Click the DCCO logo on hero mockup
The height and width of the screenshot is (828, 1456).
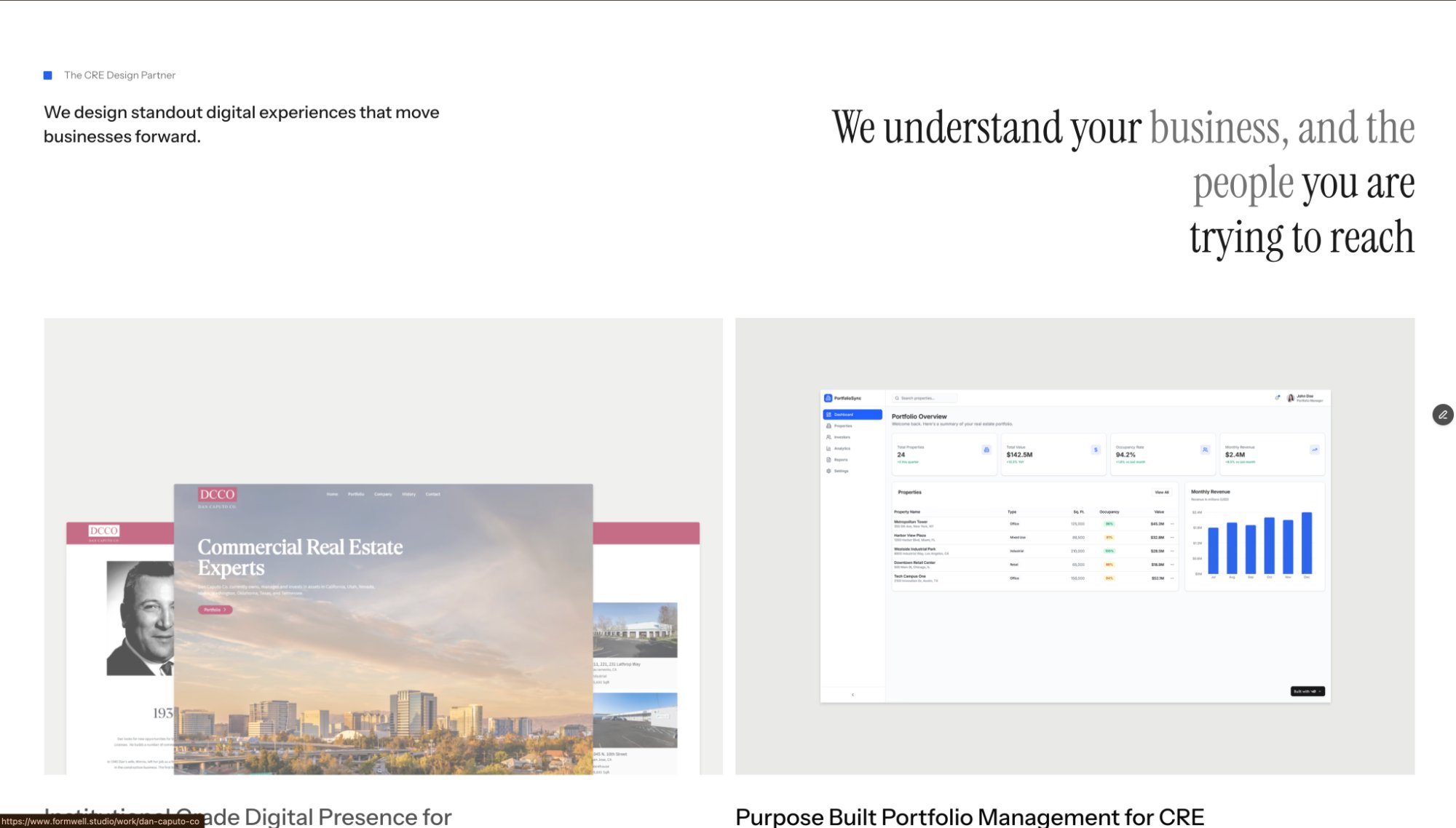[217, 495]
